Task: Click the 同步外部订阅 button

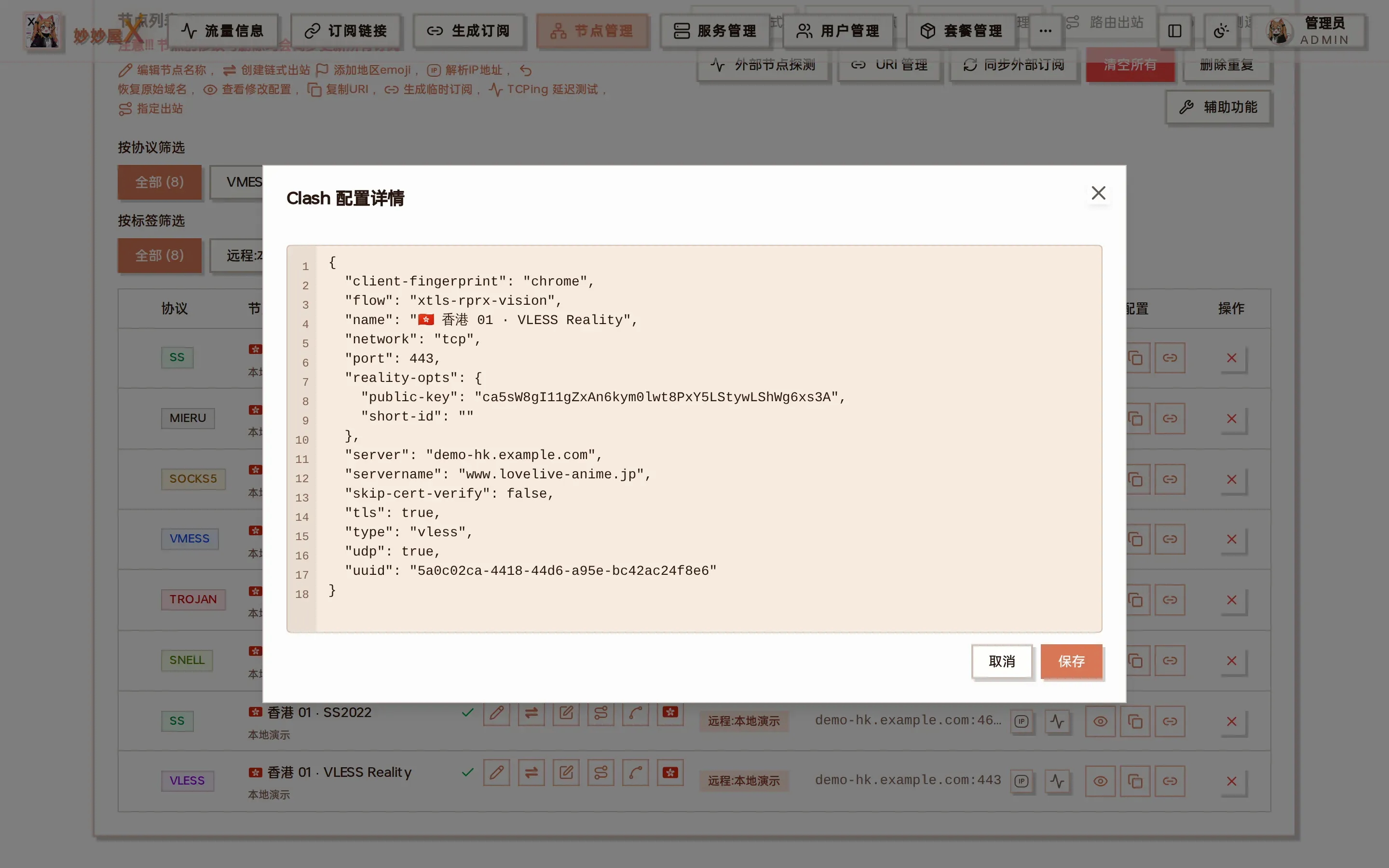Action: coord(1014,65)
